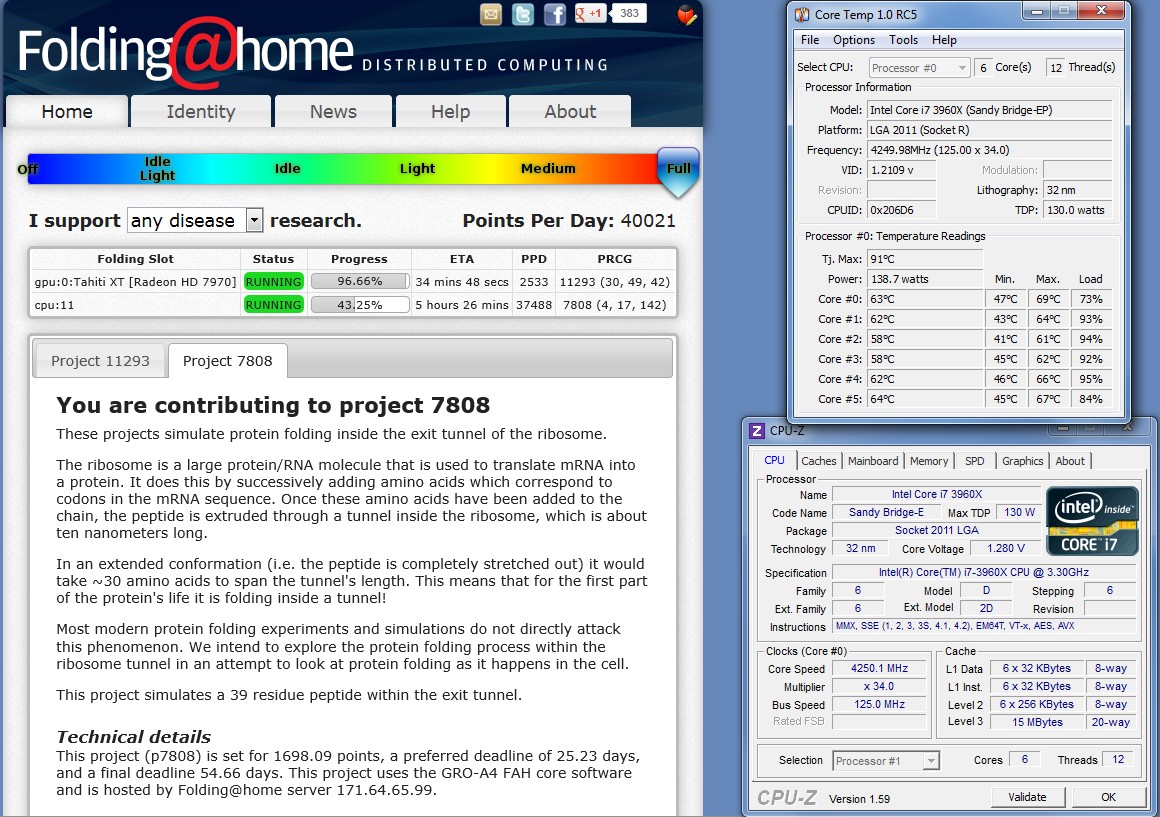Click the Google +1 button
Image resolution: width=1160 pixels, height=817 pixels.
click(590, 13)
